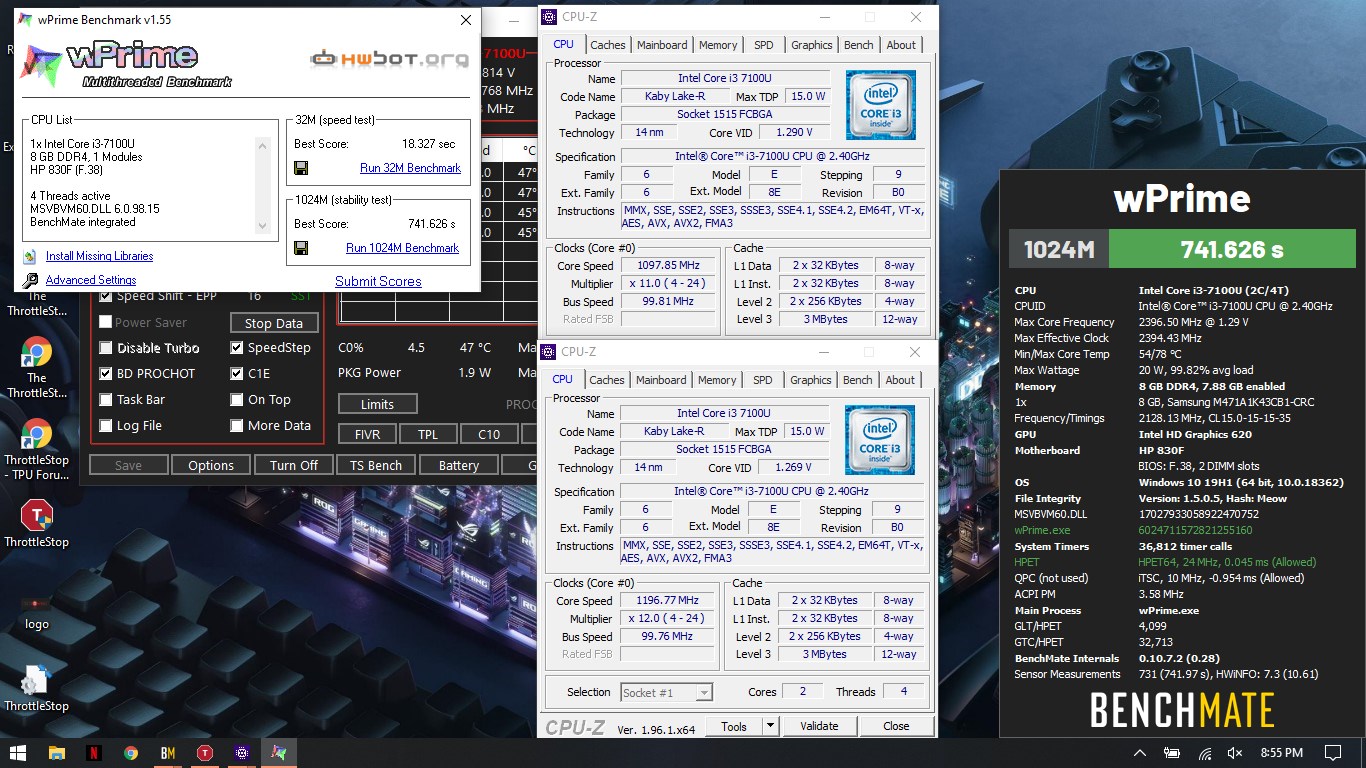The image size is (1366, 768).
Task: Switch to SPD tab in lower CPU-Z
Action: click(763, 380)
